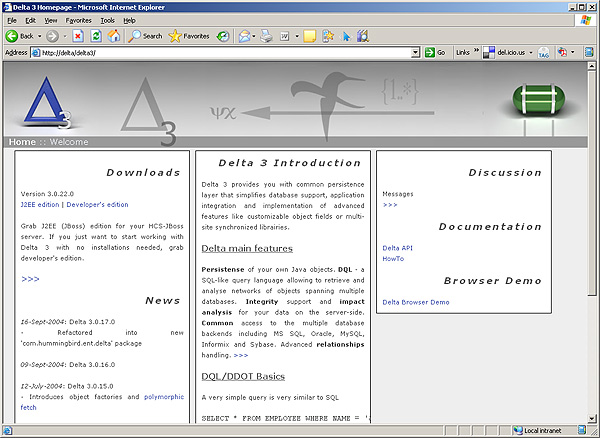600x438 pixels.
Task: Open the Edit menu
Action: (x=30, y=21)
